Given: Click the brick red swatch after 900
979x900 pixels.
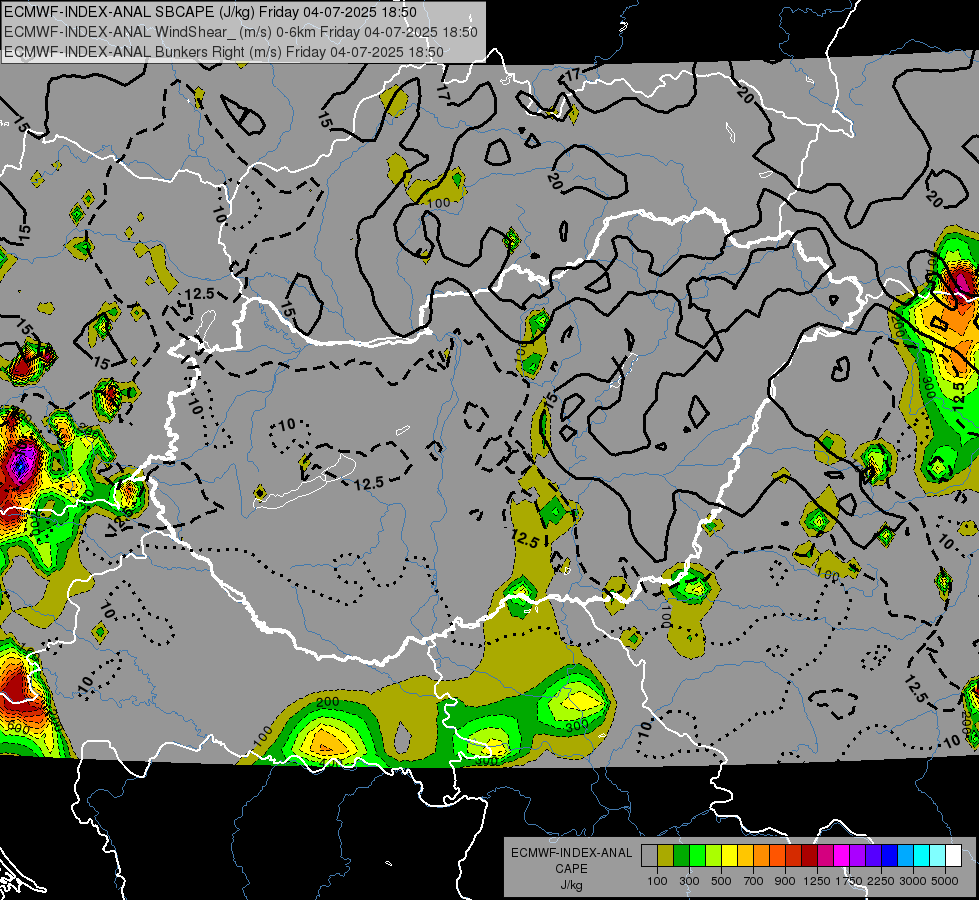Looking at the screenshot, I should coord(794,856).
